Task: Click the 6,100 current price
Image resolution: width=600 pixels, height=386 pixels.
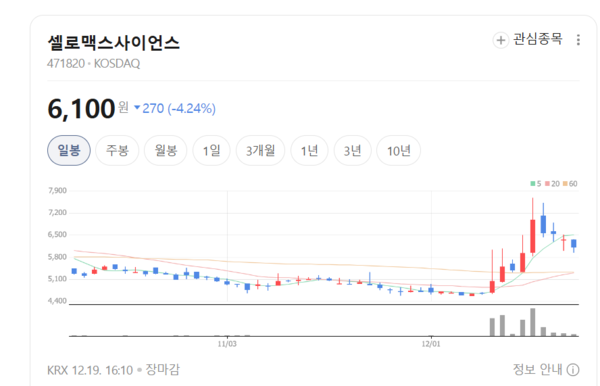Action: coord(81,109)
